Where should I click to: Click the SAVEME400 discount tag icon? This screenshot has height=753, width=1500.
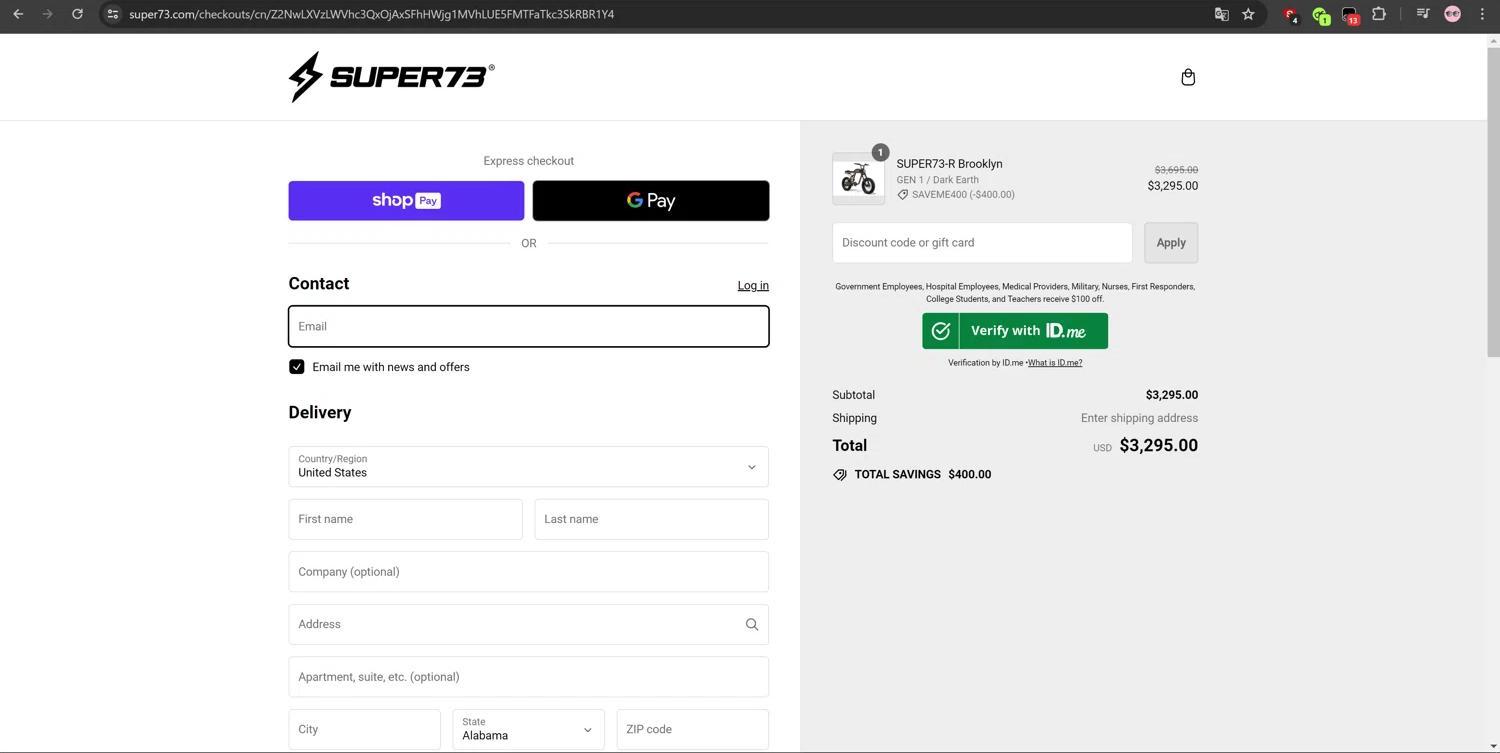click(903, 195)
